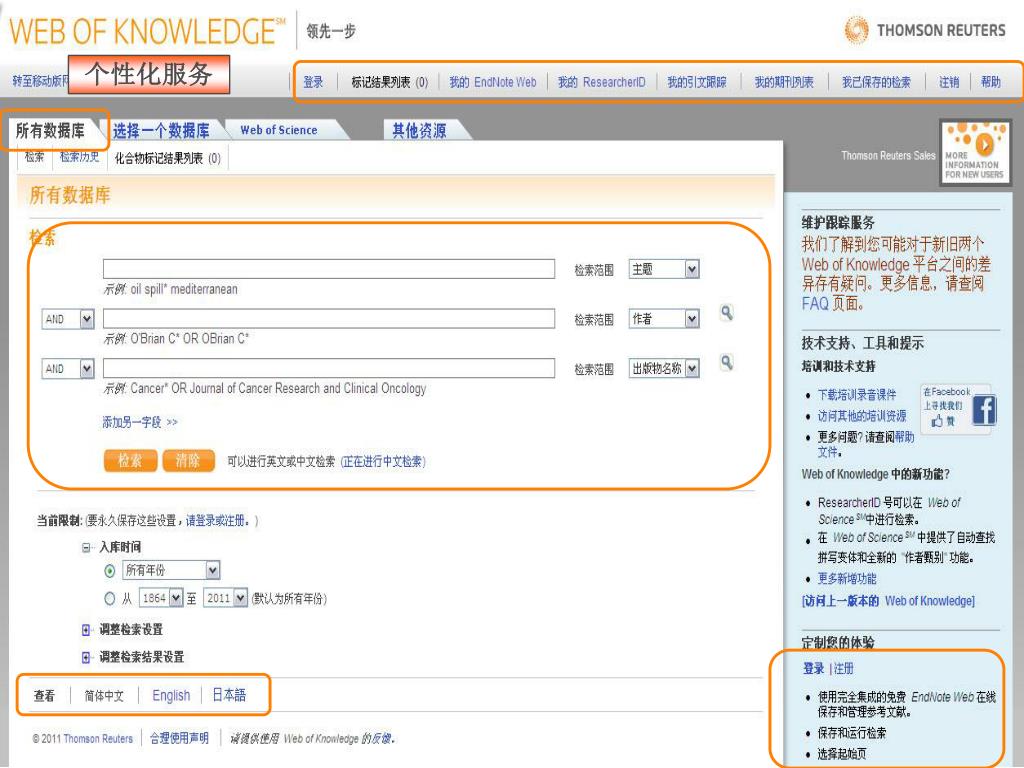Open the second AND operator dropdown
Viewport: 1024px width, 768px height.
point(68,369)
